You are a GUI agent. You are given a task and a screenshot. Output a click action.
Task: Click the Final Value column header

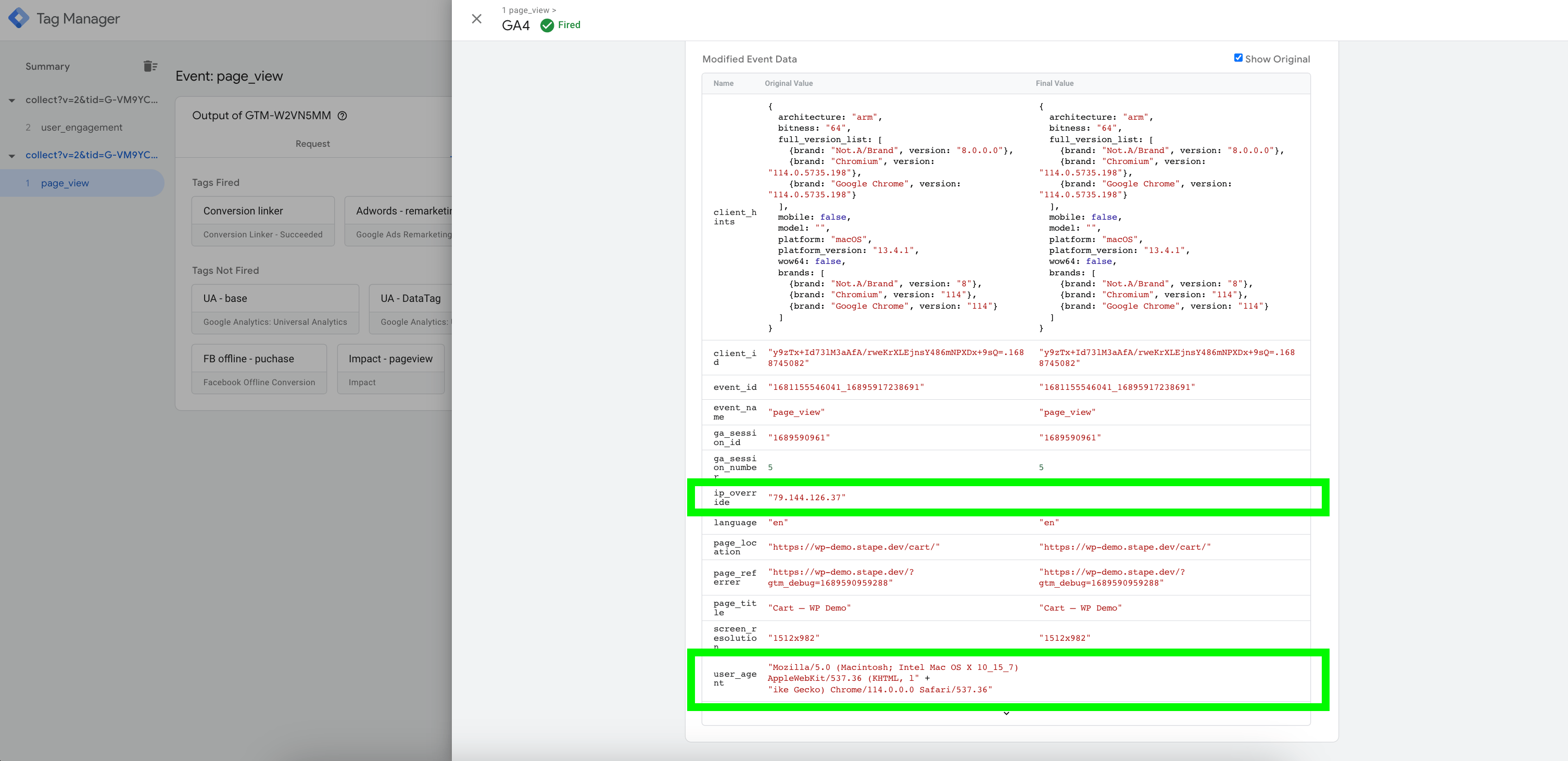(1054, 83)
